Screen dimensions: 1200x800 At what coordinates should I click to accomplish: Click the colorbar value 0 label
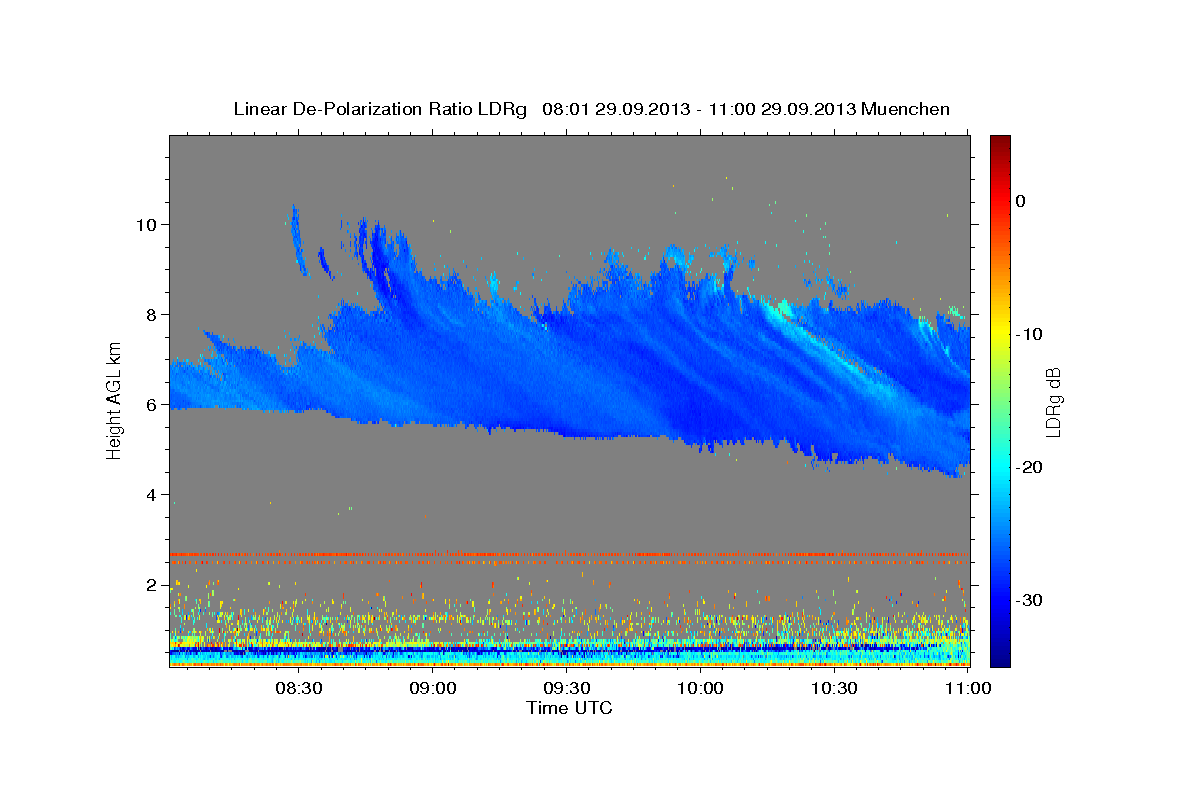pos(1021,201)
